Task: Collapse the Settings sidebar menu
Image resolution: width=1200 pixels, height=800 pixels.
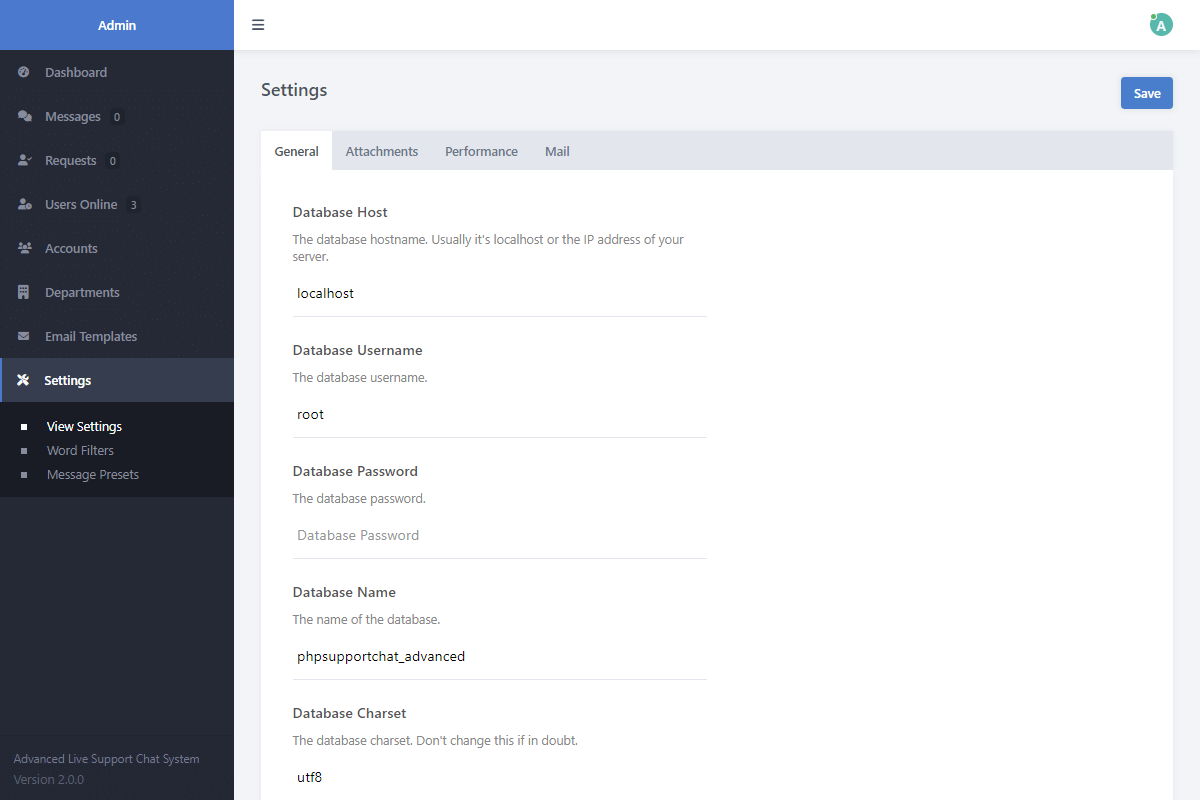Action: (x=117, y=380)
